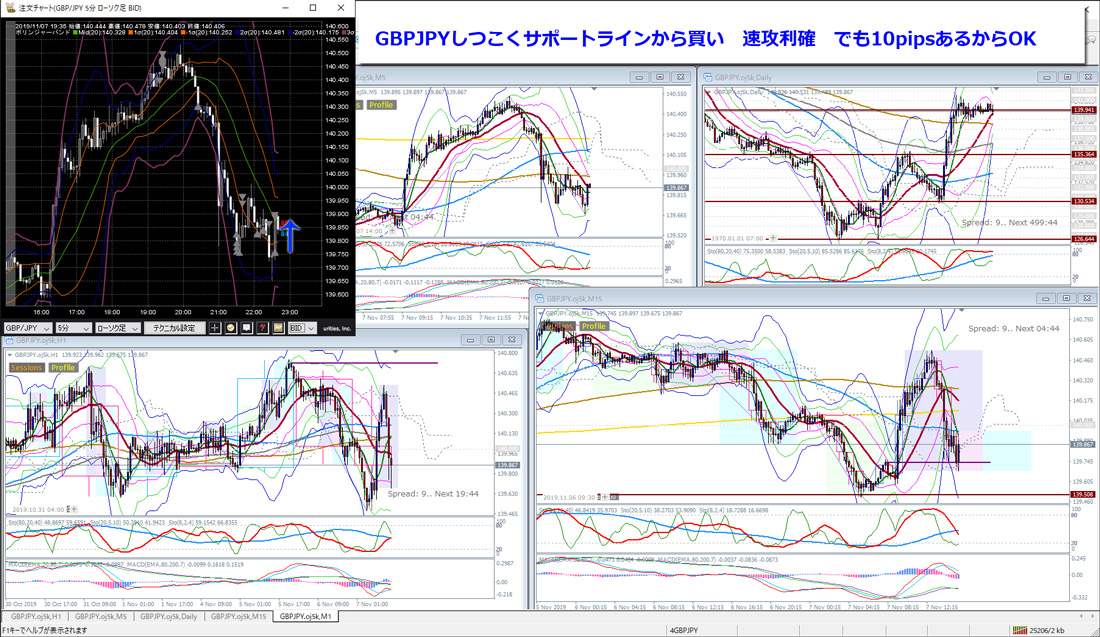Switch to the GBPJPY.oj5k,H1 tab
The height and width of the screenshot is (637, 1100).
coord(36,617)
